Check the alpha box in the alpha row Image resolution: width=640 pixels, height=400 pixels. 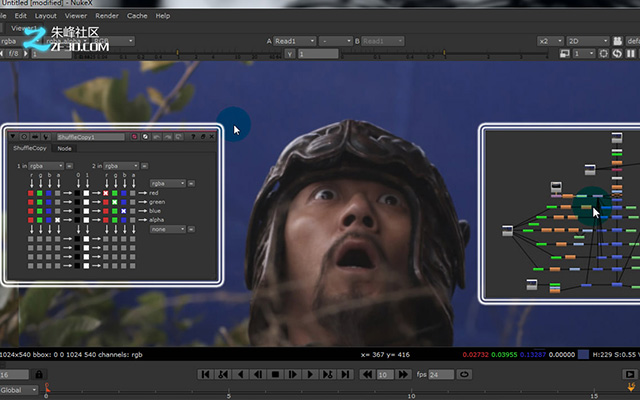point(58,220)
